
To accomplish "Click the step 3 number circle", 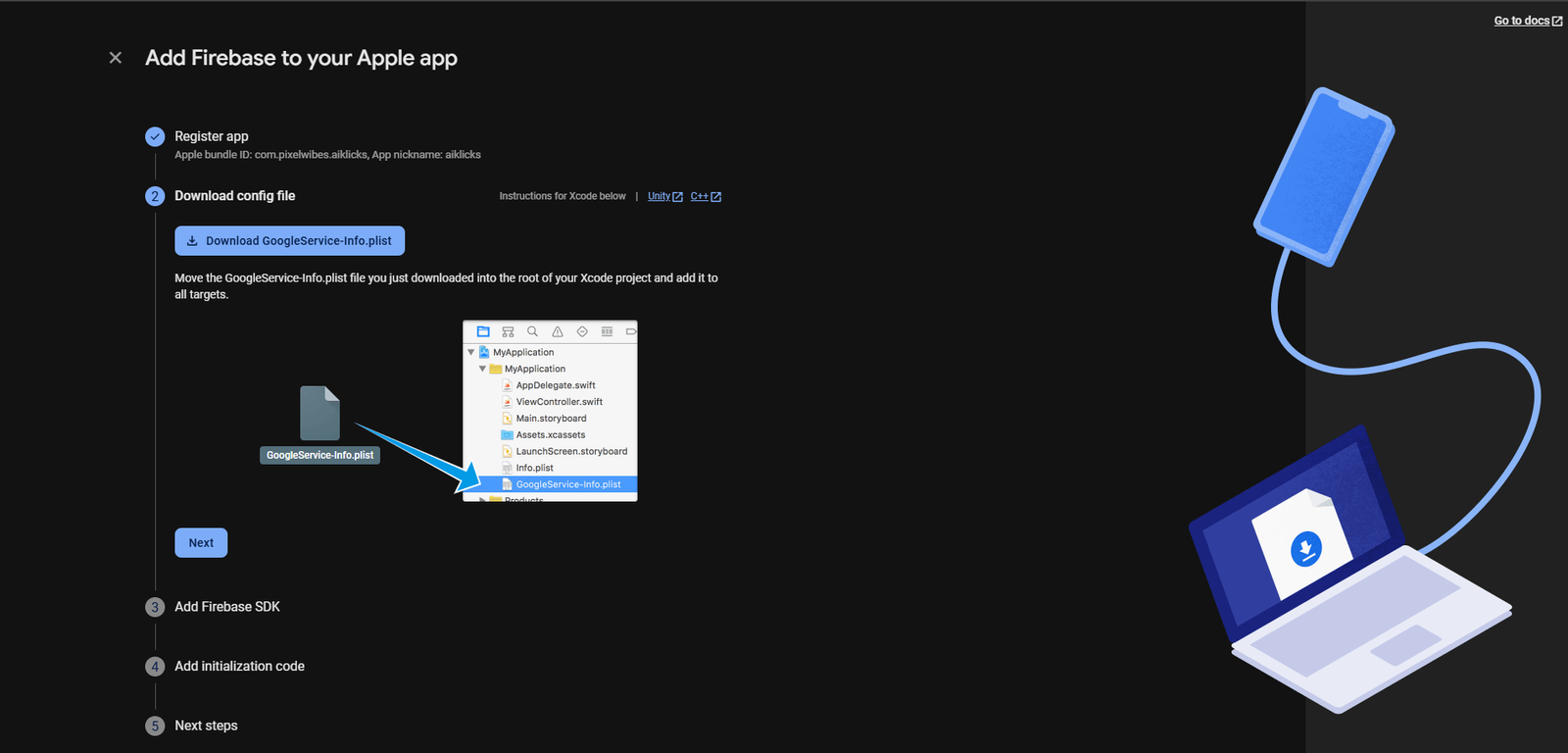I will (155, 608).
